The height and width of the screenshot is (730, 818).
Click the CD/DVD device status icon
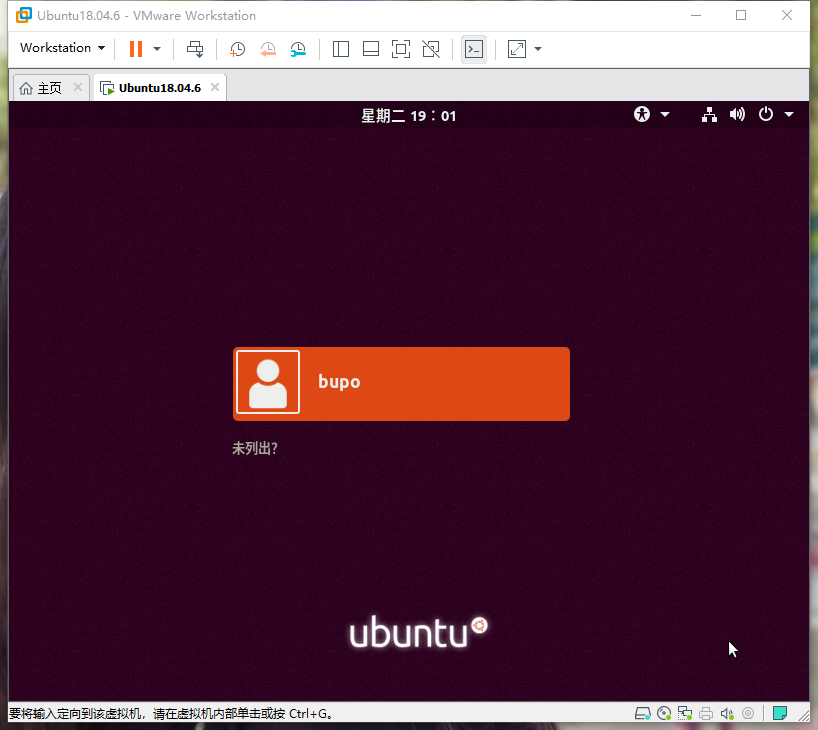tap(664, 712)
